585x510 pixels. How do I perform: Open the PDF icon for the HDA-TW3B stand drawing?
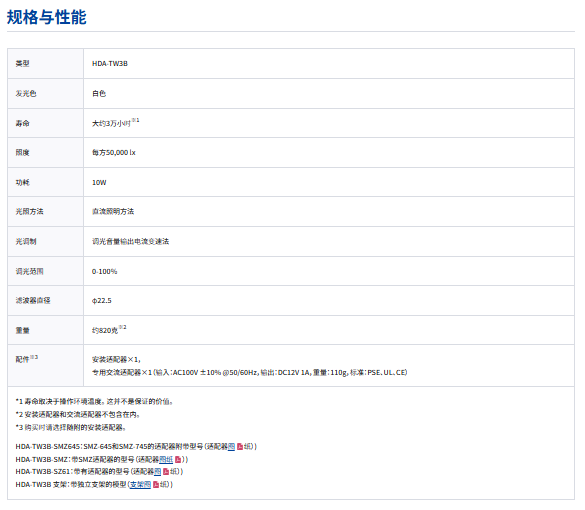tap(156, 484)
